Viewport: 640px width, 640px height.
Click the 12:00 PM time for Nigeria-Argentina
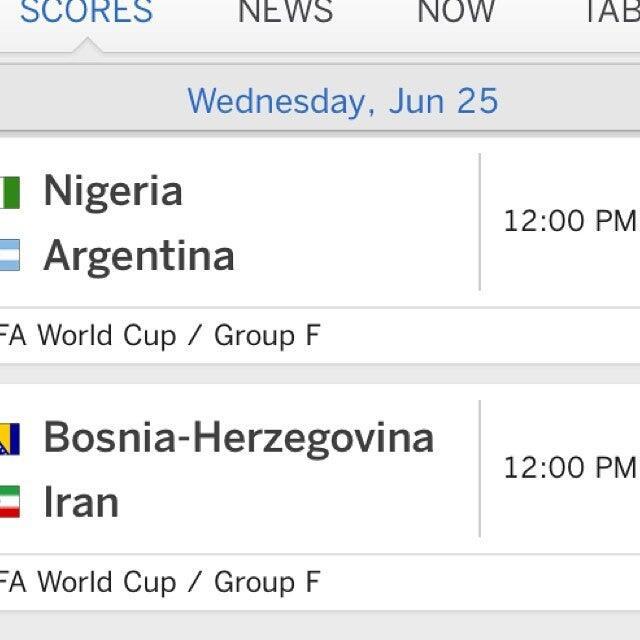[569, 221]
